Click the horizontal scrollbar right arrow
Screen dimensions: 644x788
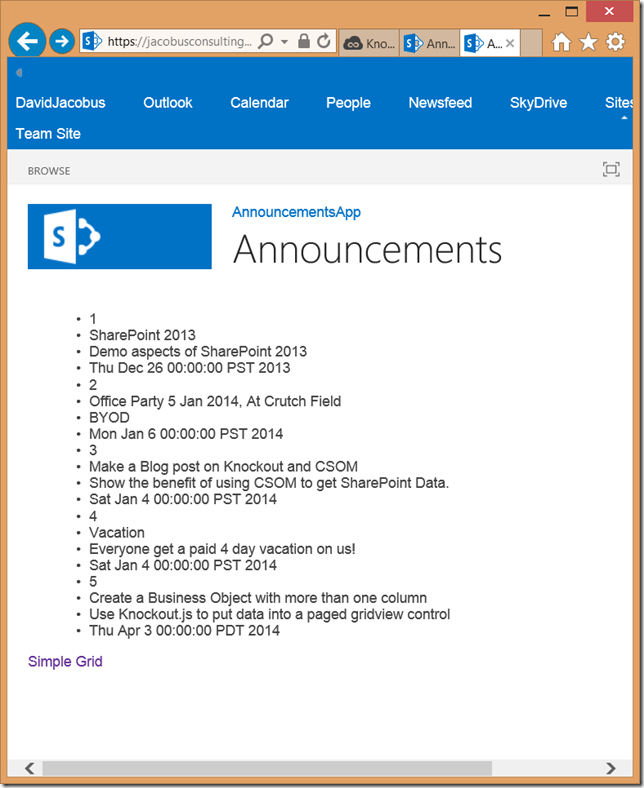click(x=611, y=768)
